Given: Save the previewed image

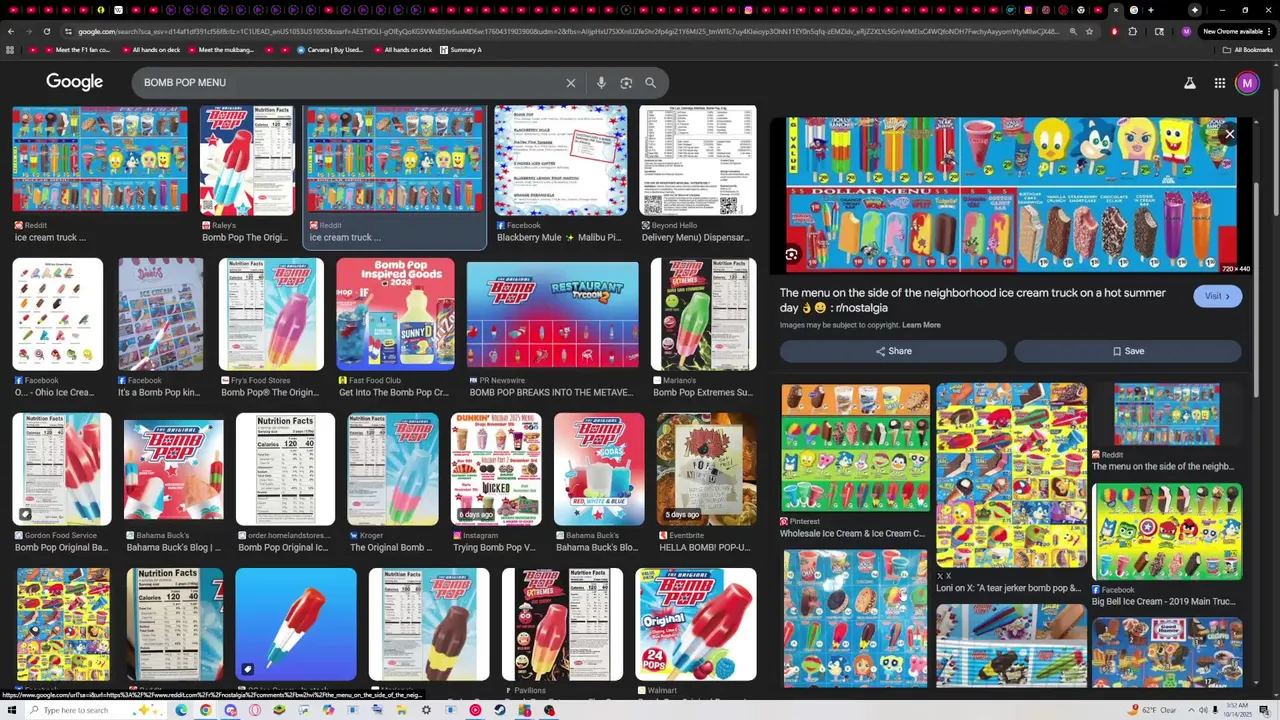Looking at the screenshot, I should (1128, 351).
